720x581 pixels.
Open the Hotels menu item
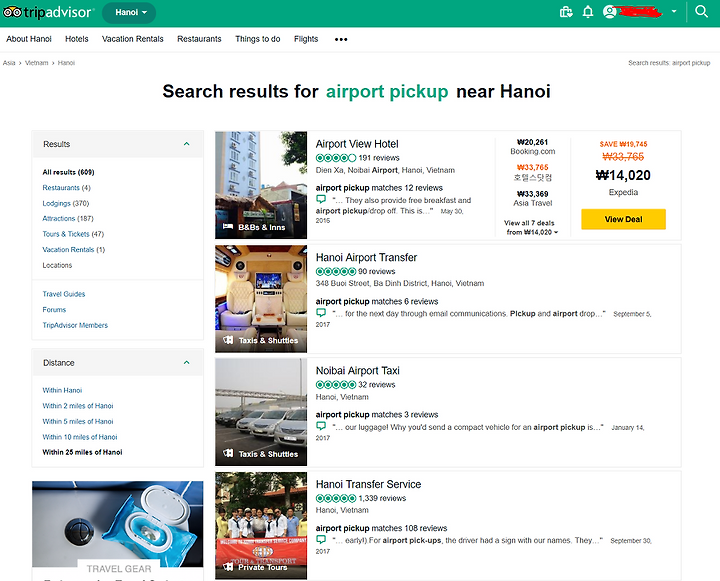tap(77, 39)
